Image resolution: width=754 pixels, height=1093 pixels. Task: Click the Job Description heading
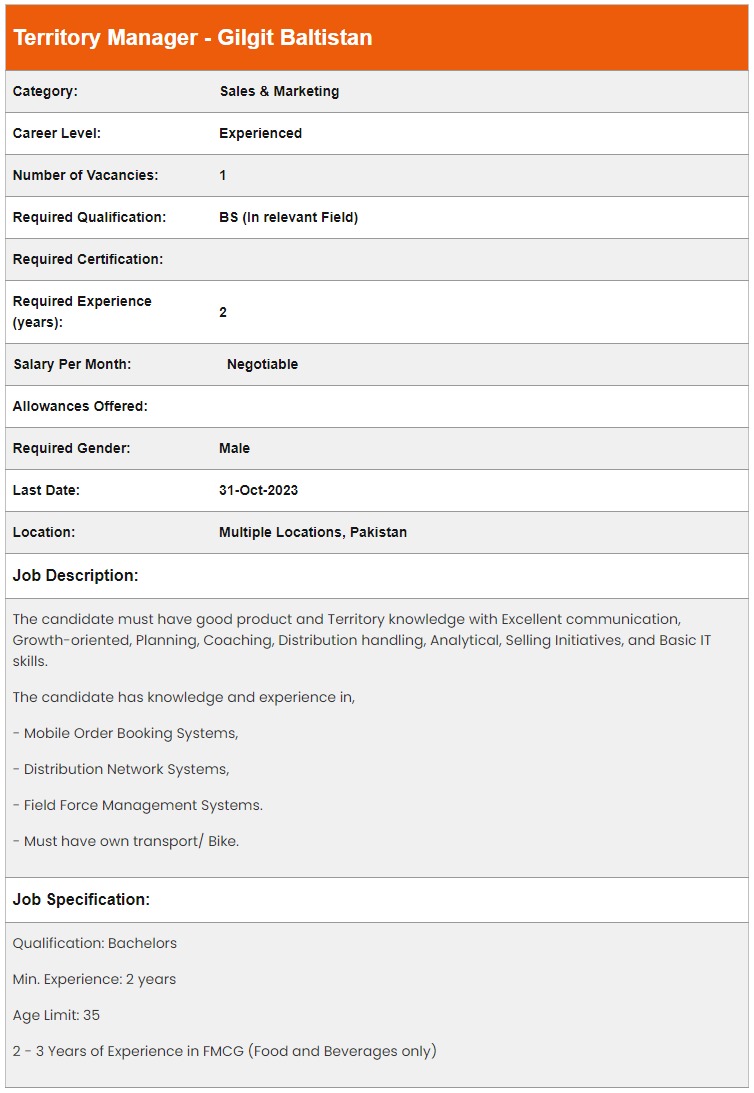[x=75, y=575]
